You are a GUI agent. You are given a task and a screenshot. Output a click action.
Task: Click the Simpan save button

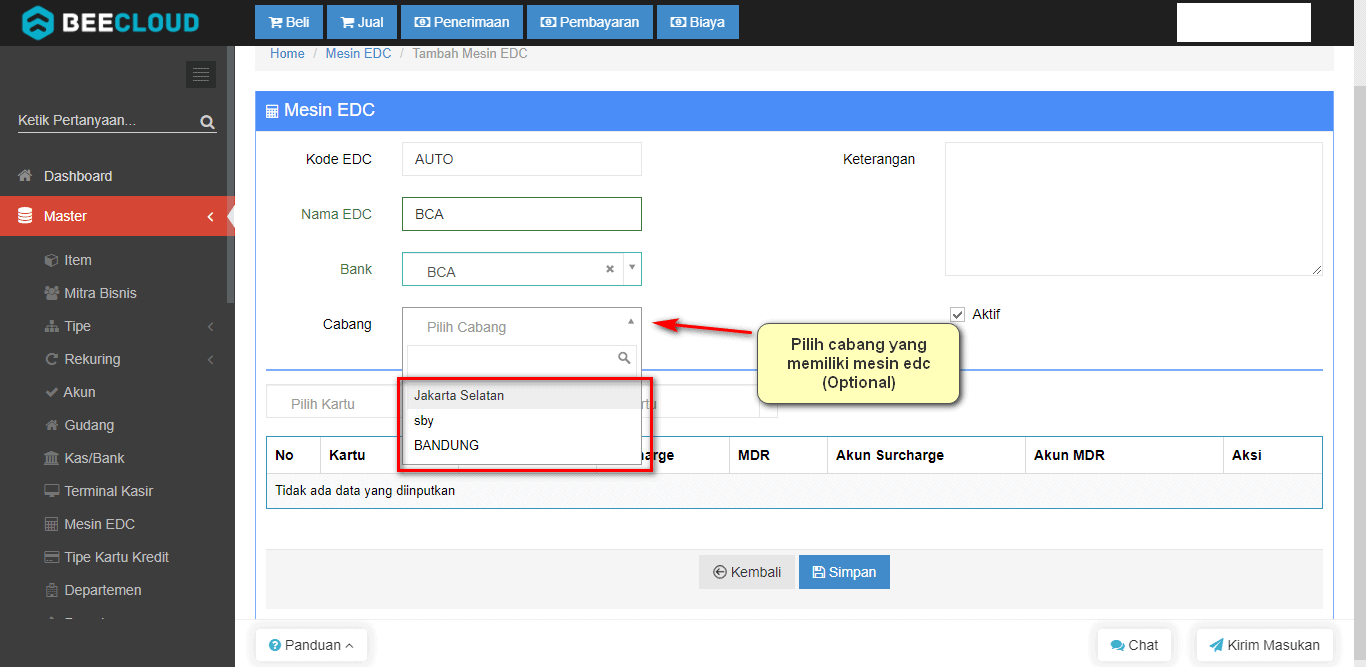(844, 572)
